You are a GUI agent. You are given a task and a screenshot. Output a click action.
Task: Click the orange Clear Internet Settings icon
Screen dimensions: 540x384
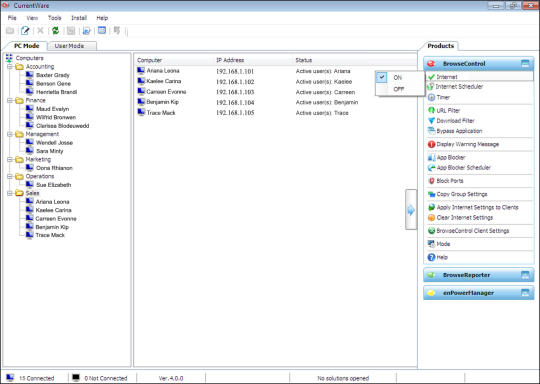pos(431,218)
